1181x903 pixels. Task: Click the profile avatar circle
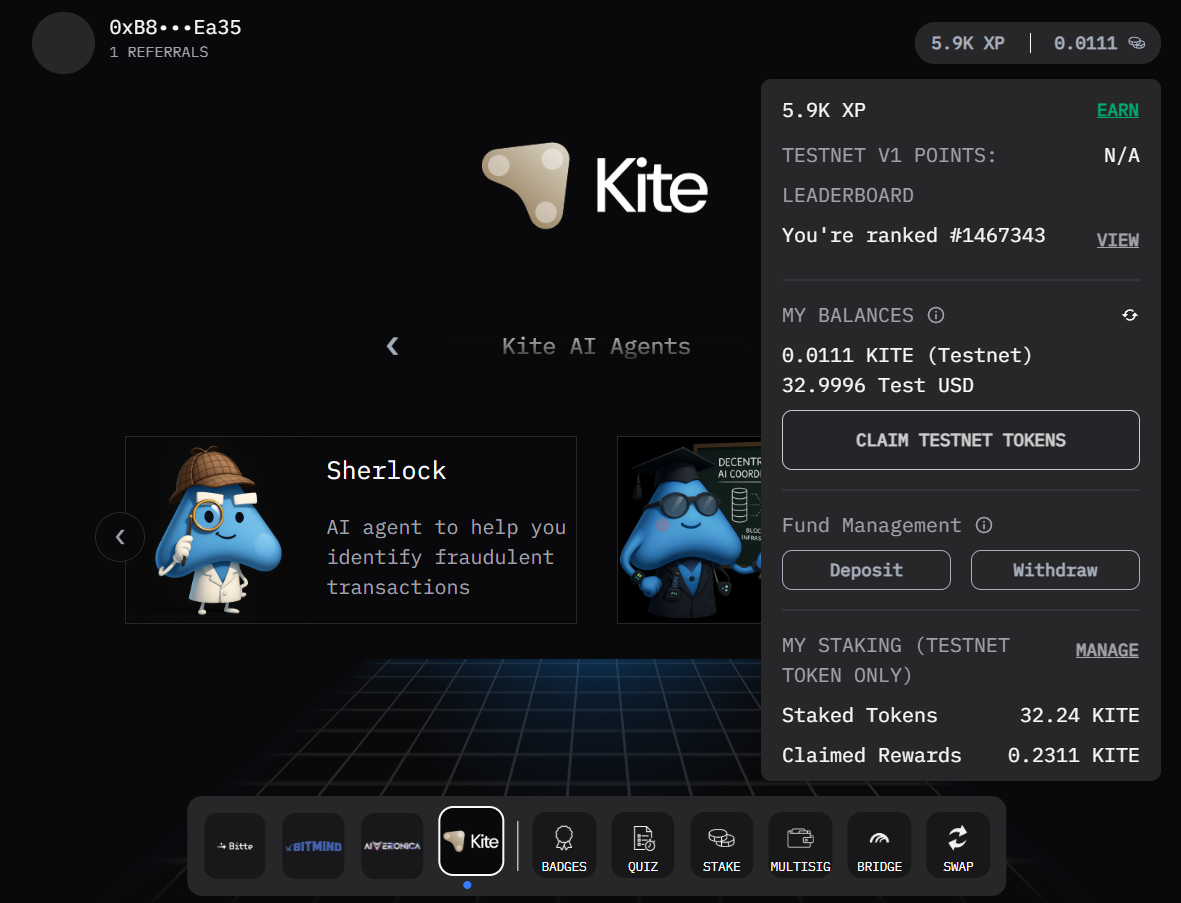(63, 43)
